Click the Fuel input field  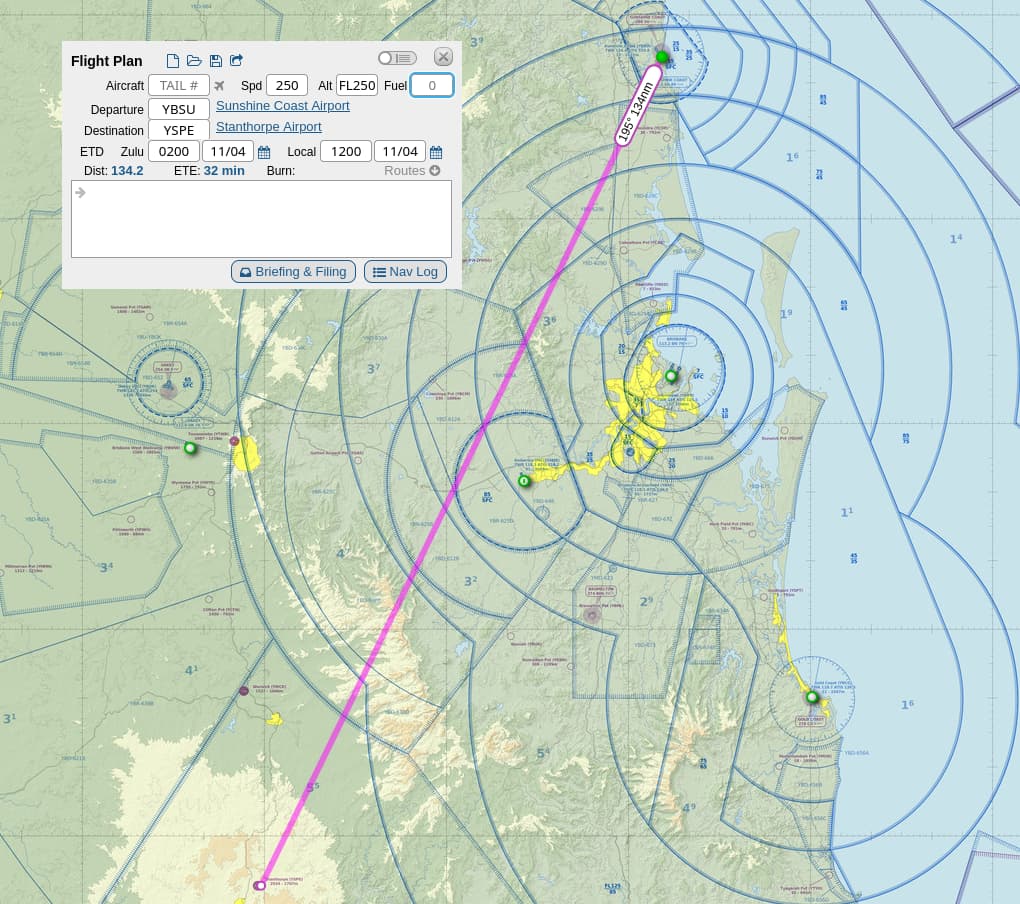pos(432,86)
